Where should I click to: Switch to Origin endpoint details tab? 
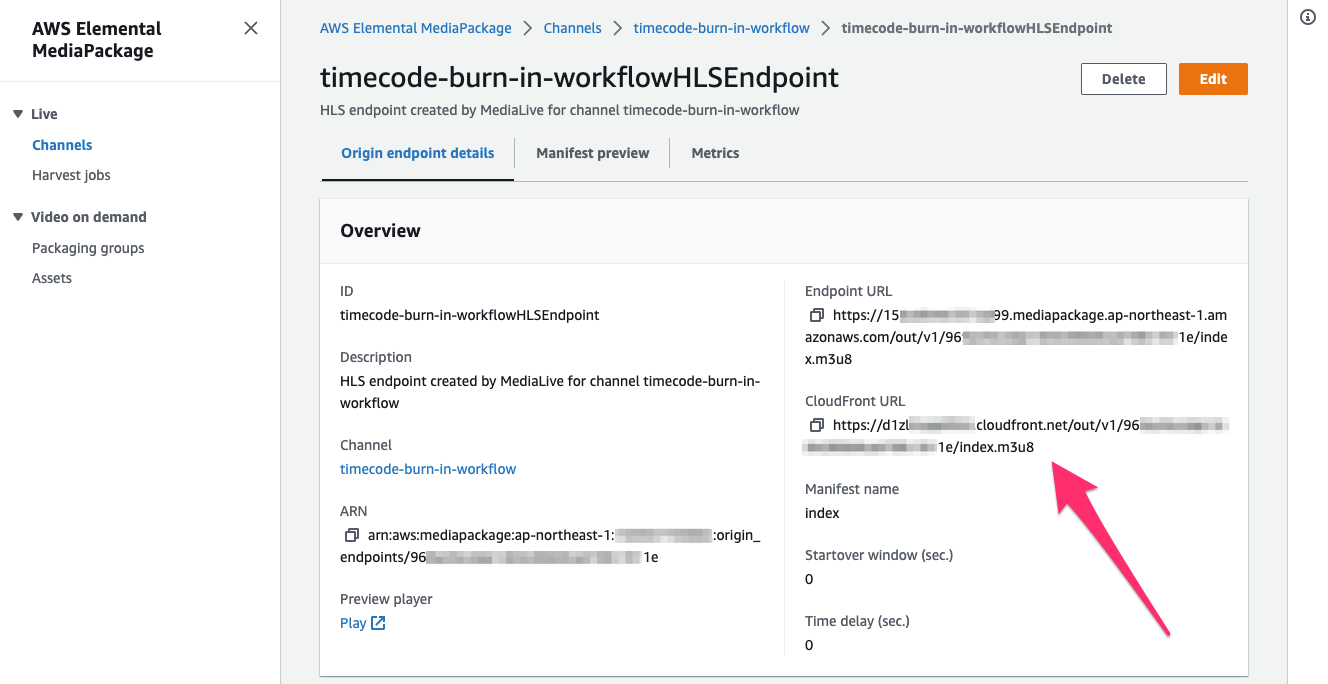tap(418, 153)
